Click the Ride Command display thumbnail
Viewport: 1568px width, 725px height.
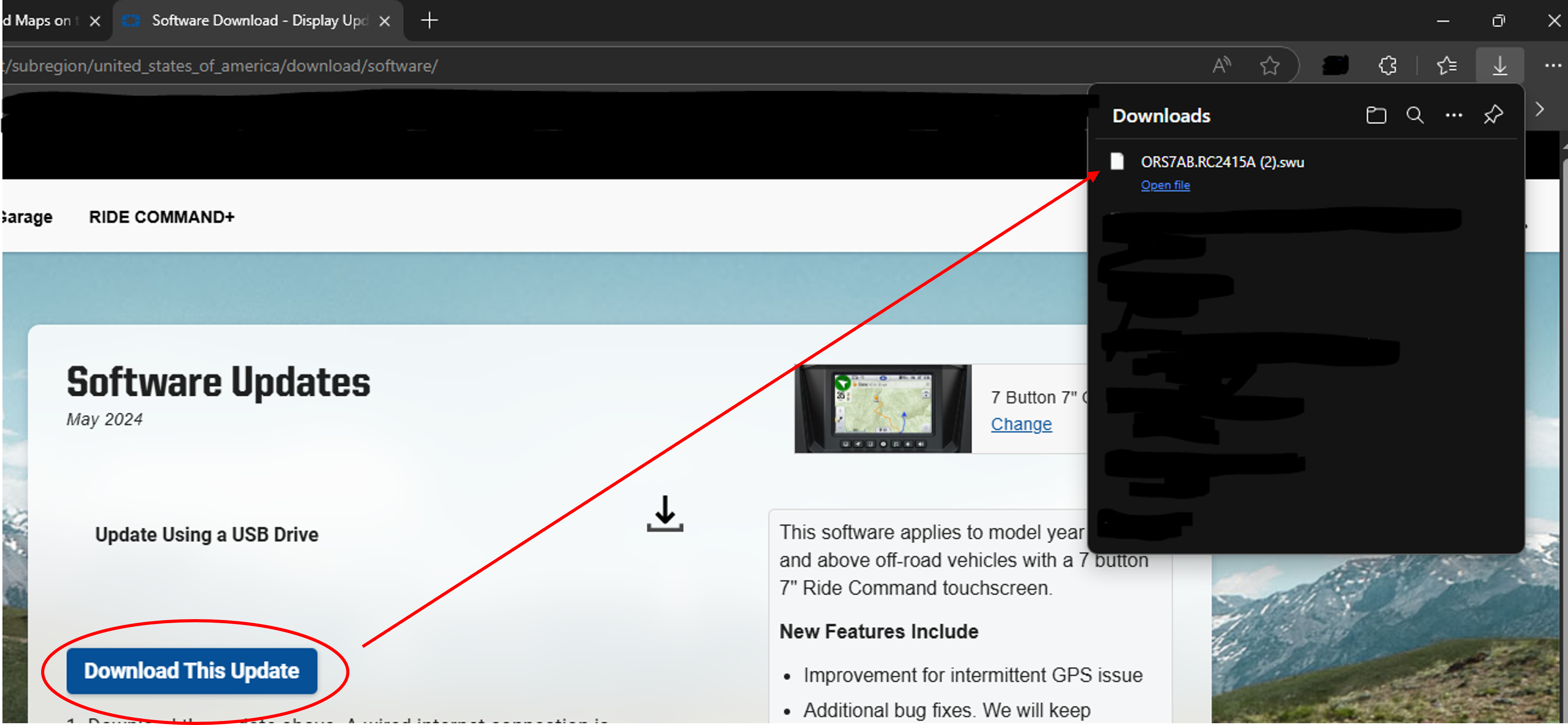883,408
